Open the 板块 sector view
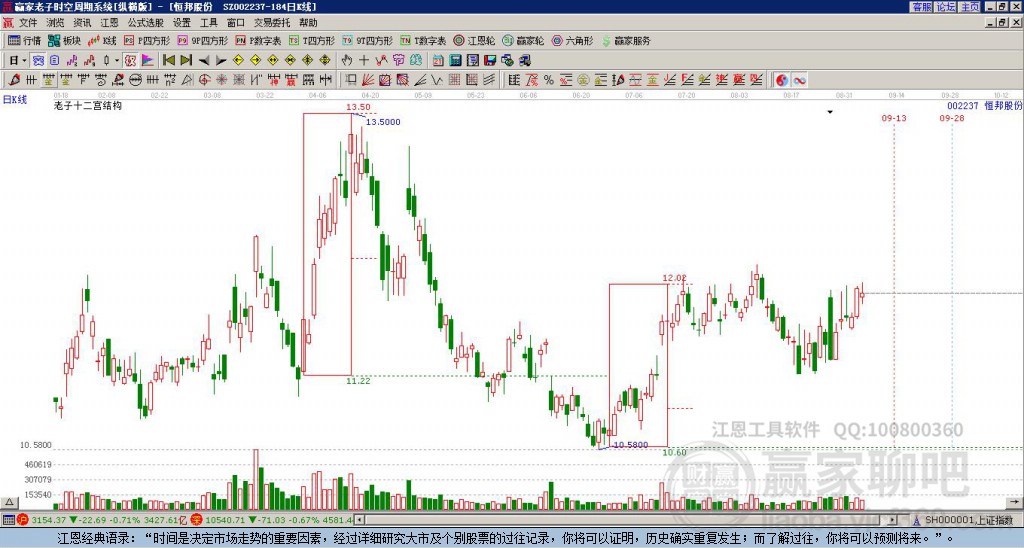This screenshot has height=548, width=1024. [x=65, y=40]
